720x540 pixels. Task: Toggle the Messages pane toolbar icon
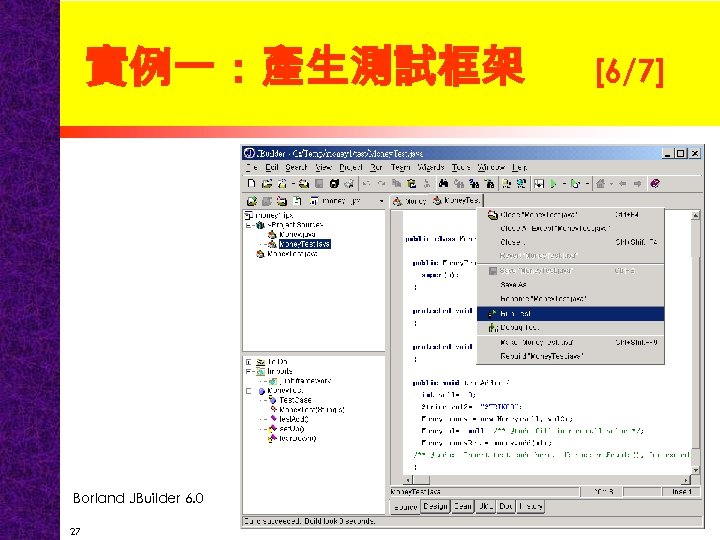(x=539, y=184)
